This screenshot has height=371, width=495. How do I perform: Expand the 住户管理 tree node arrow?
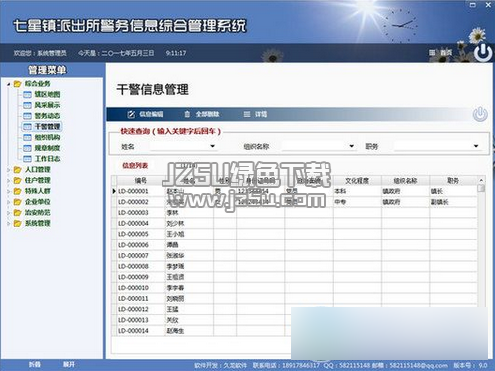coord(9,180)
